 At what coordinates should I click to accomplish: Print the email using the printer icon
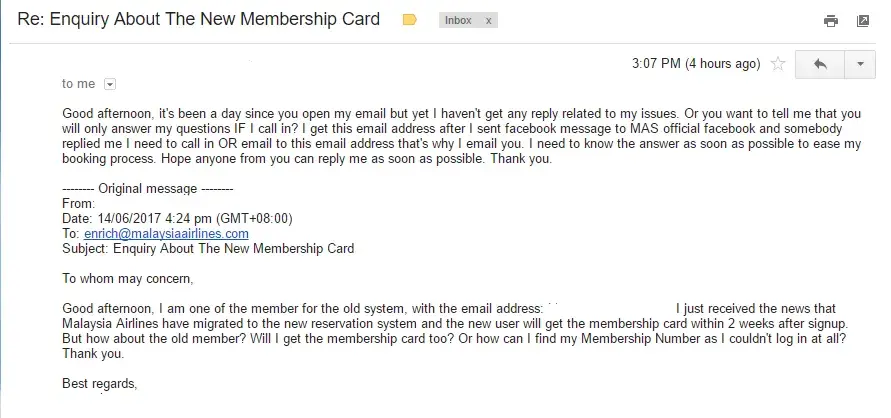pos(830,21)
